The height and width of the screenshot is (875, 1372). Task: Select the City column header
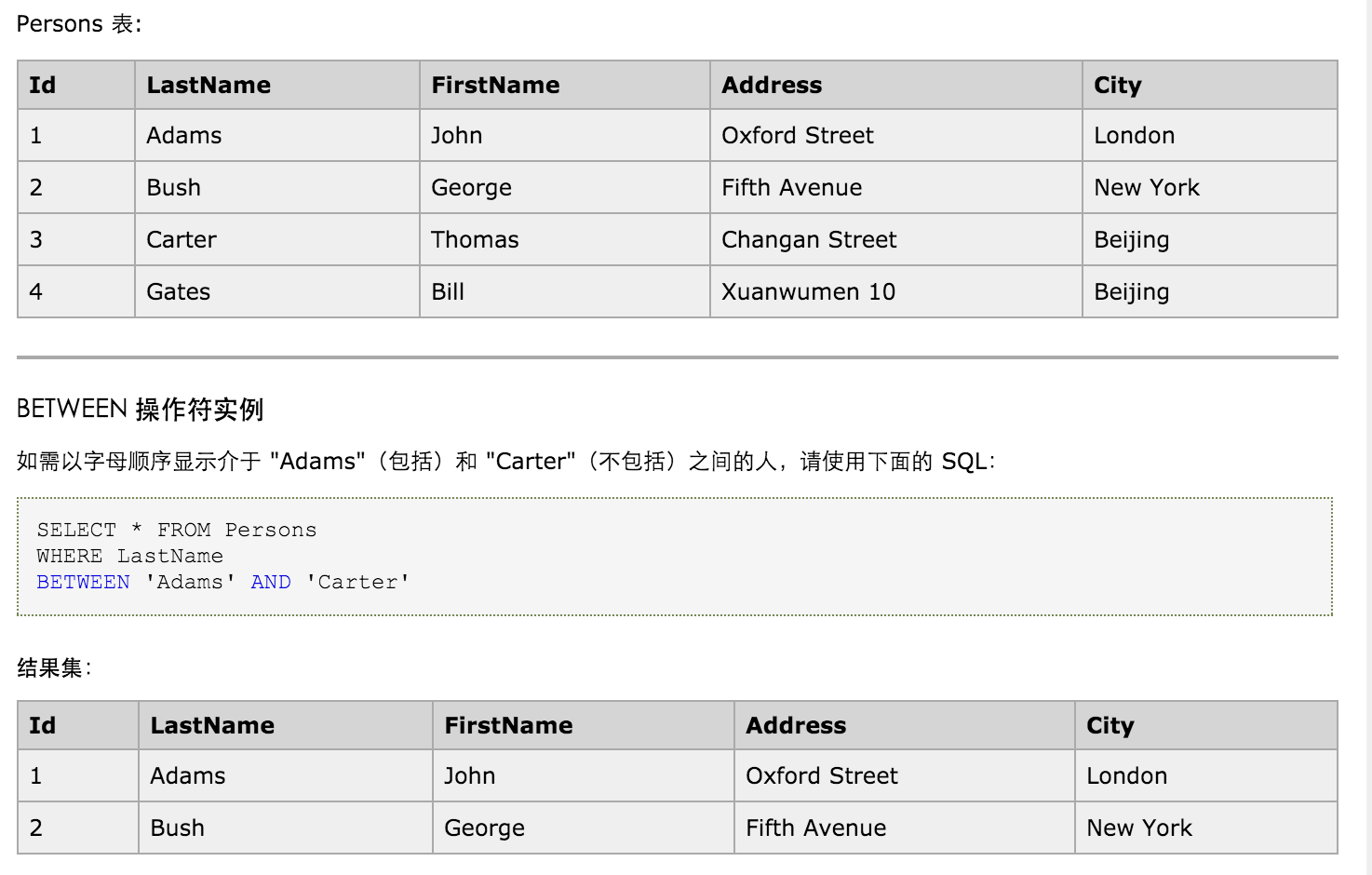1117,85
